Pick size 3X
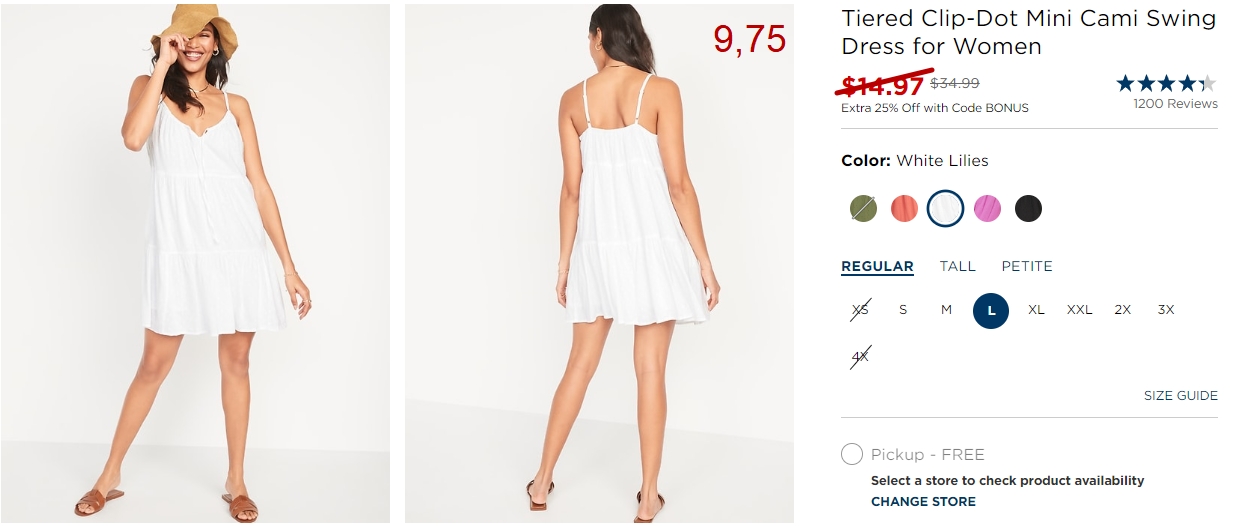1252x526 pixels. 1166,310
